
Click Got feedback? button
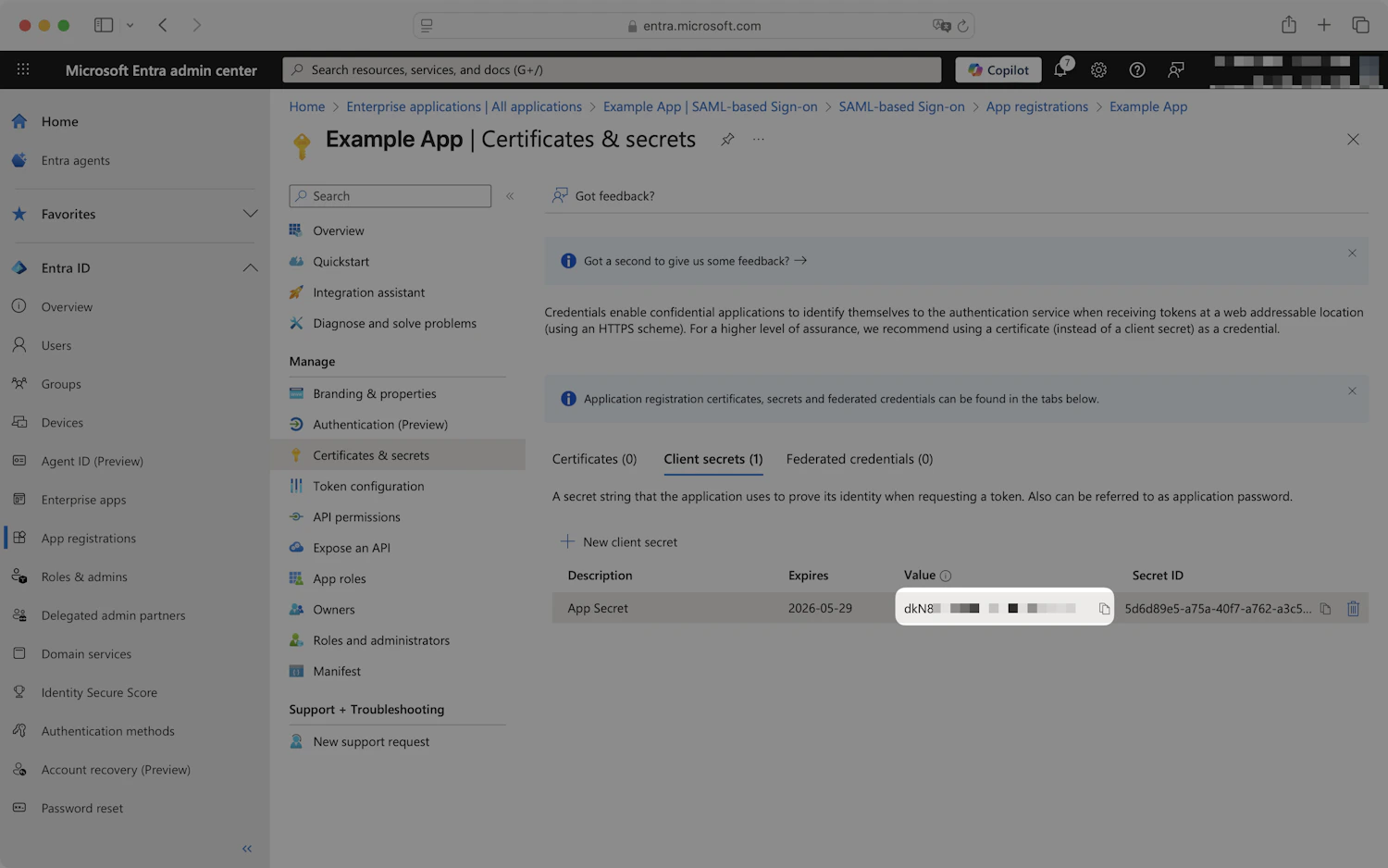click(x=603, y=196)
